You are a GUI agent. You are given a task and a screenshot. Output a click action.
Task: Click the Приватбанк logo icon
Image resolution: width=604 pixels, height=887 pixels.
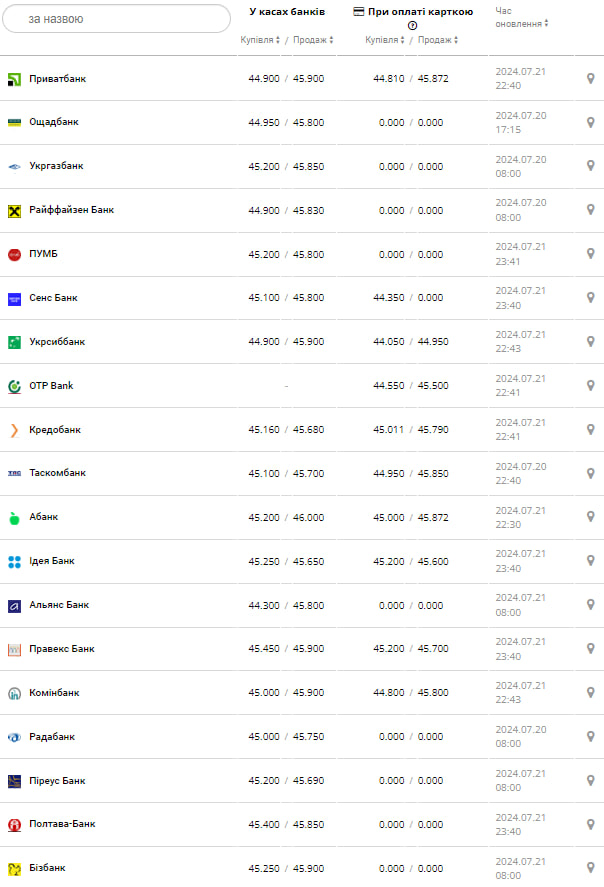pyautogui.click(x=14, y=78)
